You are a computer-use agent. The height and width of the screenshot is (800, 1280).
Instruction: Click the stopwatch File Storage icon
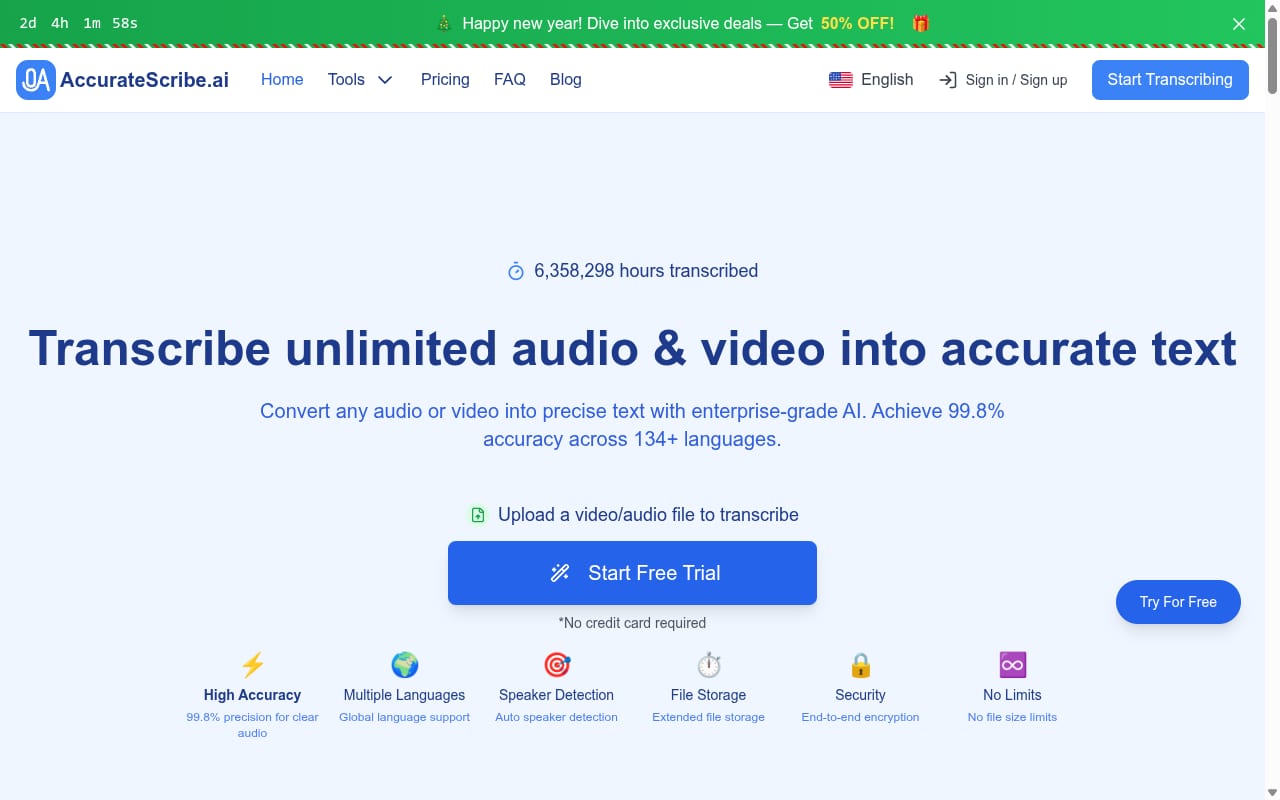click(x=708, y=665)
